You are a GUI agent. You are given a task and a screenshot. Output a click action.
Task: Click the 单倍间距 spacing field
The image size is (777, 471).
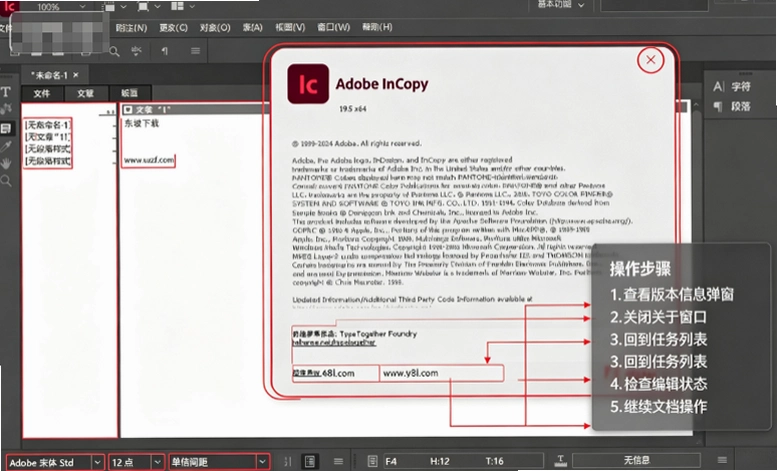tap(213, 462)
